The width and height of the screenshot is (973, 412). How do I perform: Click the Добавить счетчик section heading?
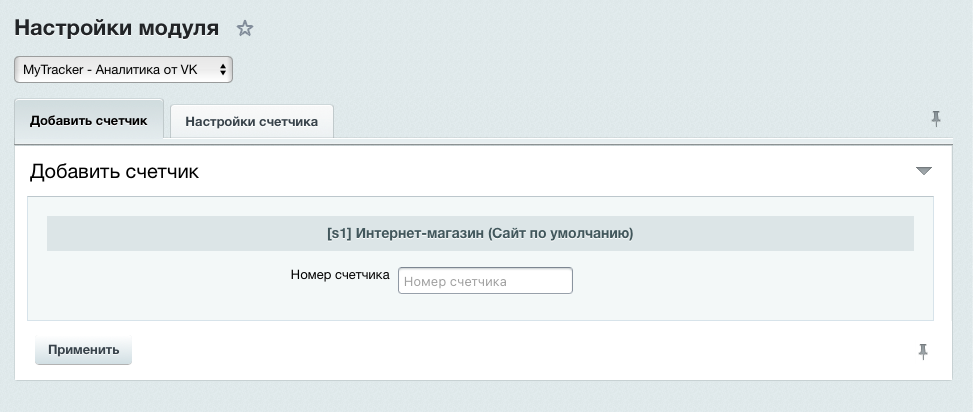pyautogui.click(x=114, y=172)
